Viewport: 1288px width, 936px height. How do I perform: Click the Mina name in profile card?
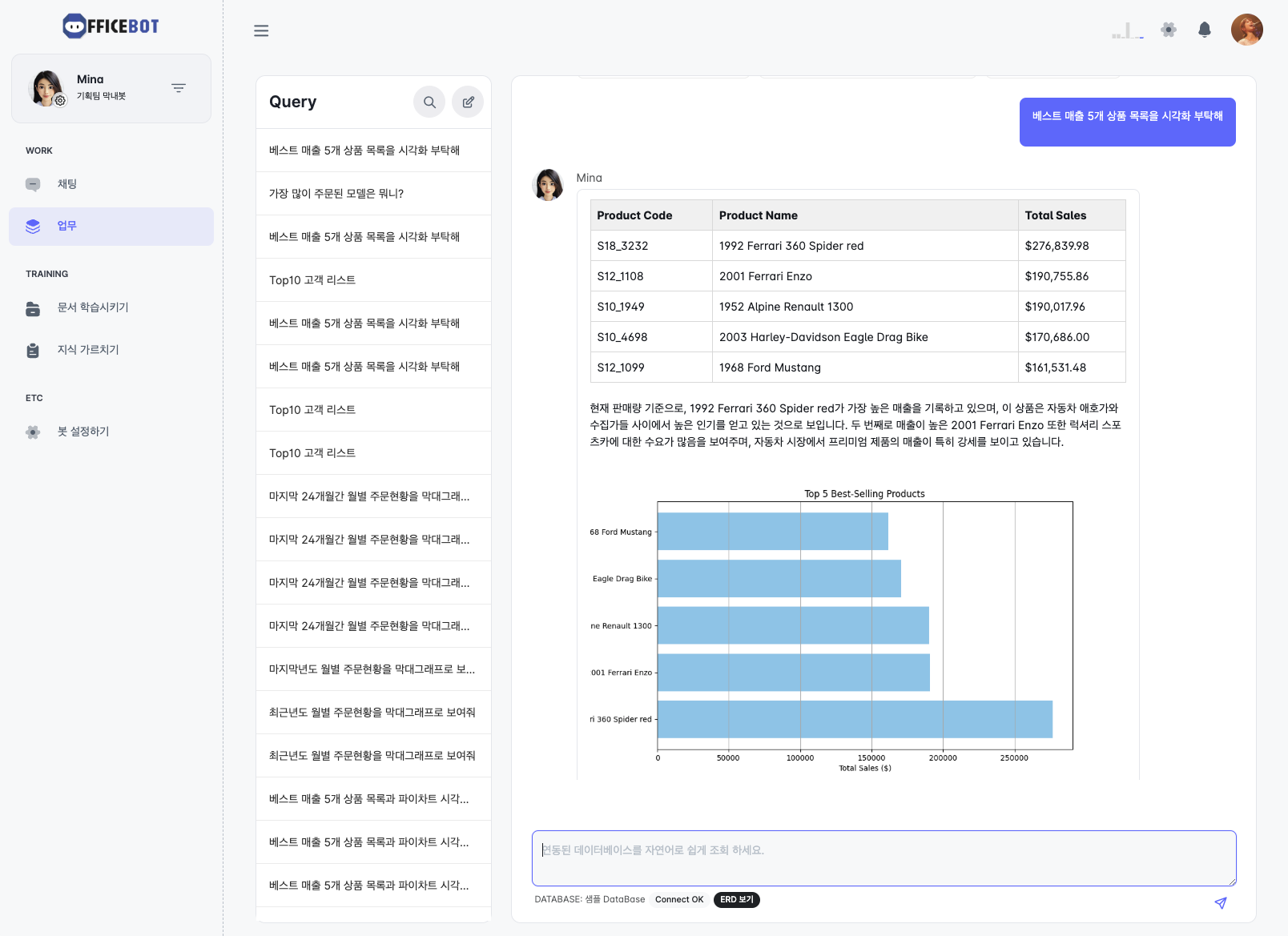(x=91, y=79)
